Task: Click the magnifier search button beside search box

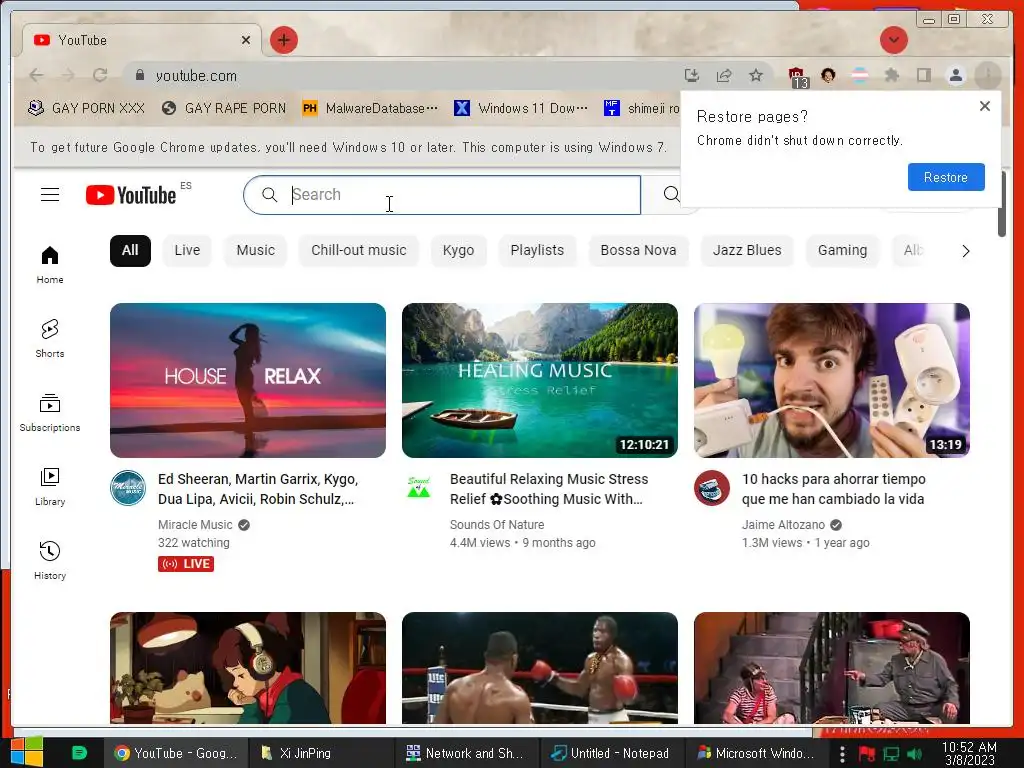Action: coord(671,194)
